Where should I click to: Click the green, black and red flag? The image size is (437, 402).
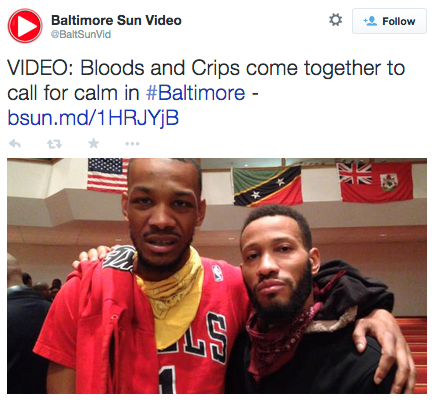[x=268, y=186]
